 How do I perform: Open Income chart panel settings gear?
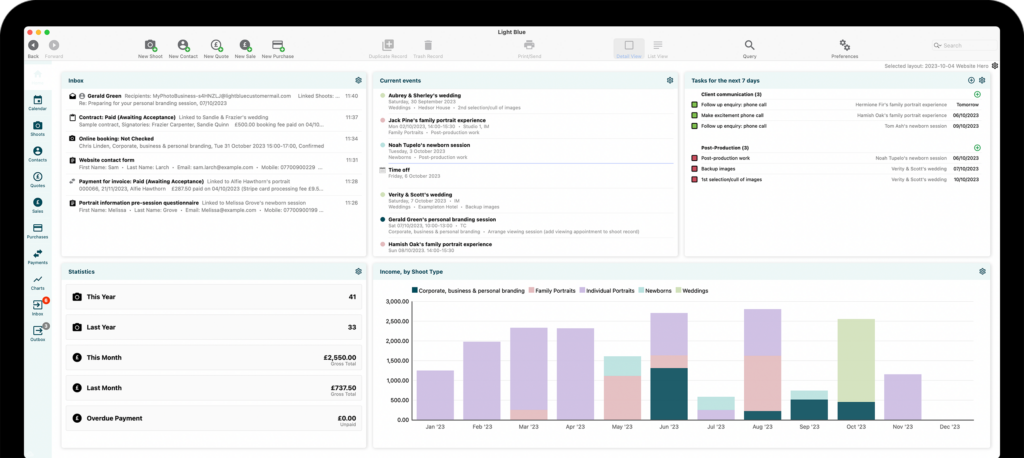coord(982,271)
